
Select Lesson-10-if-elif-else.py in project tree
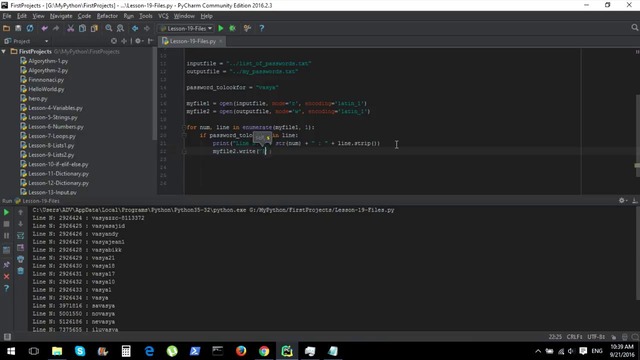[x=58, y=164]
